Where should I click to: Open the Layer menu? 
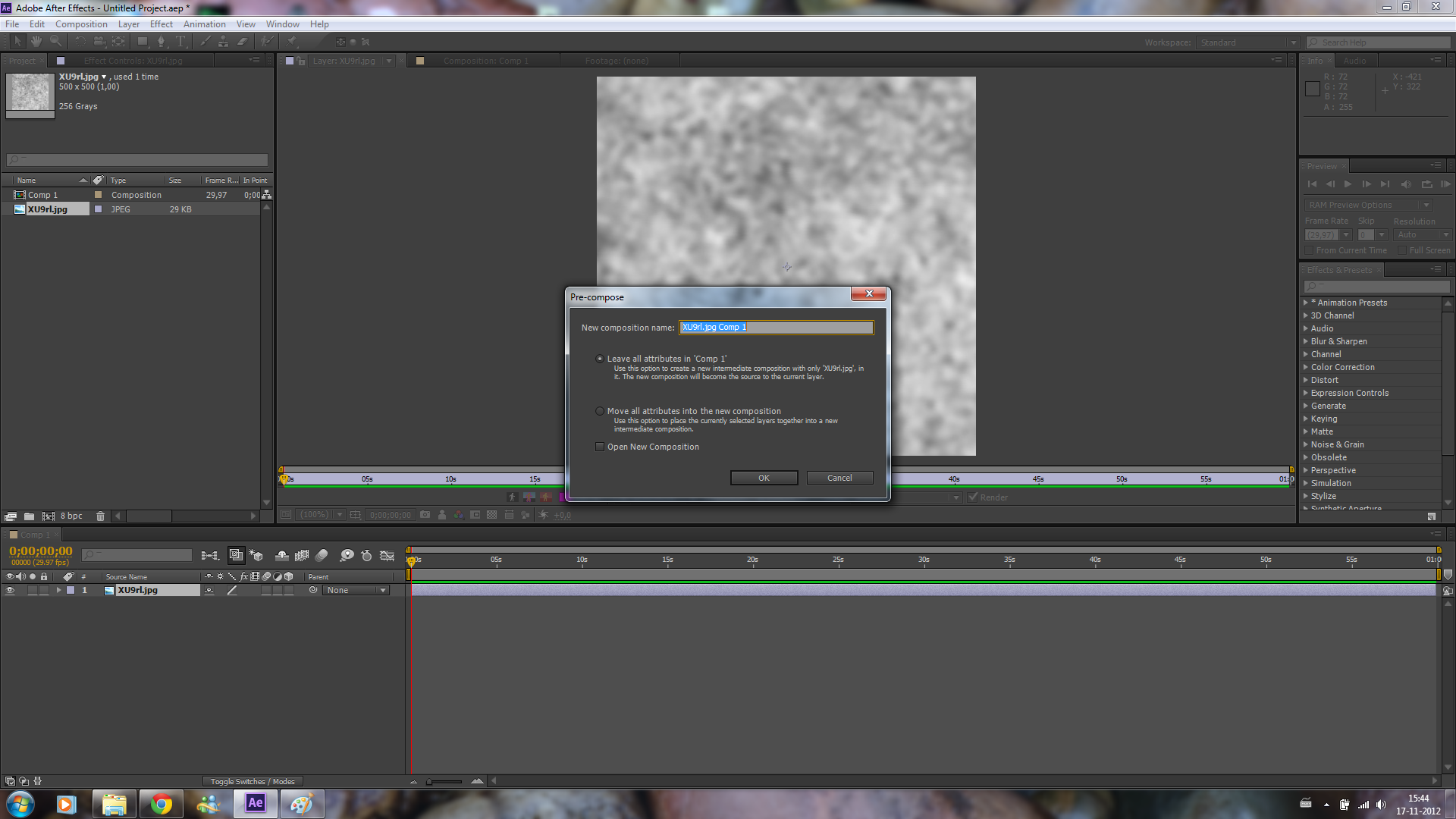tap(128, 24)
